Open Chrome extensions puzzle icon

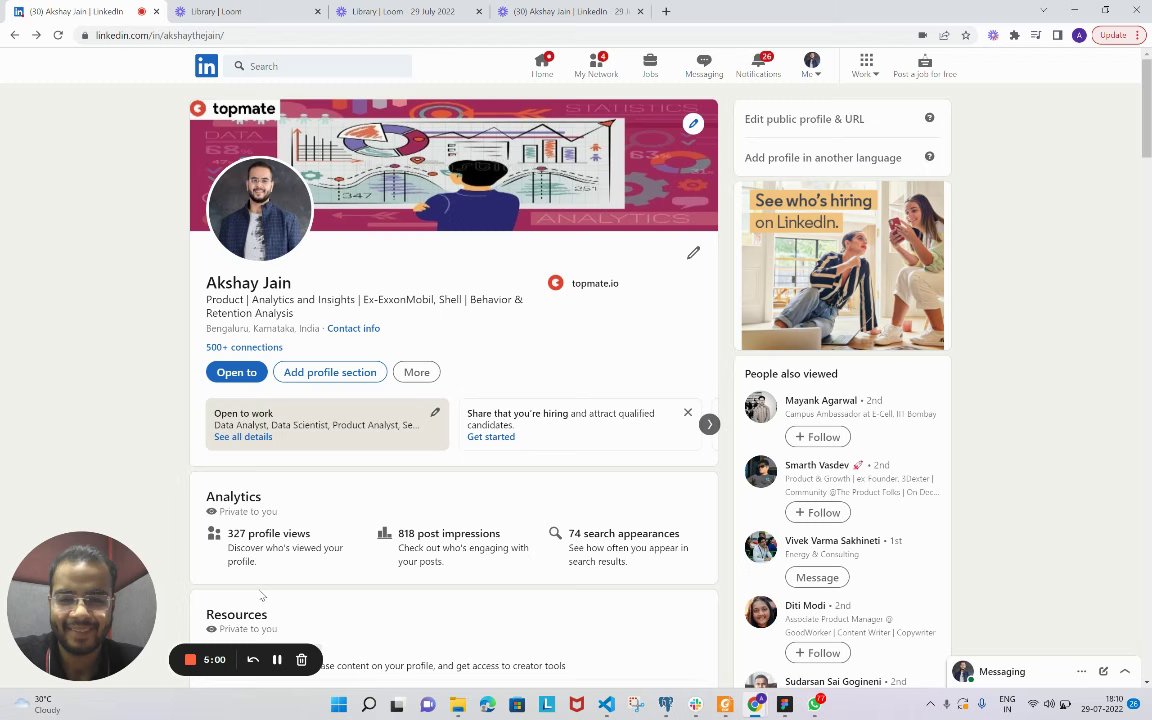[1015, 35]
